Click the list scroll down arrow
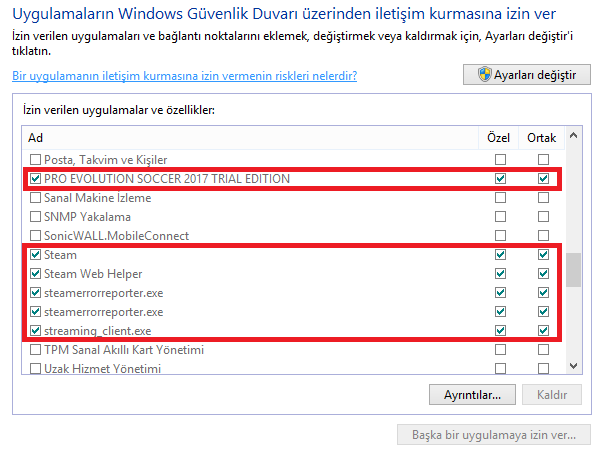 (574, 366)
